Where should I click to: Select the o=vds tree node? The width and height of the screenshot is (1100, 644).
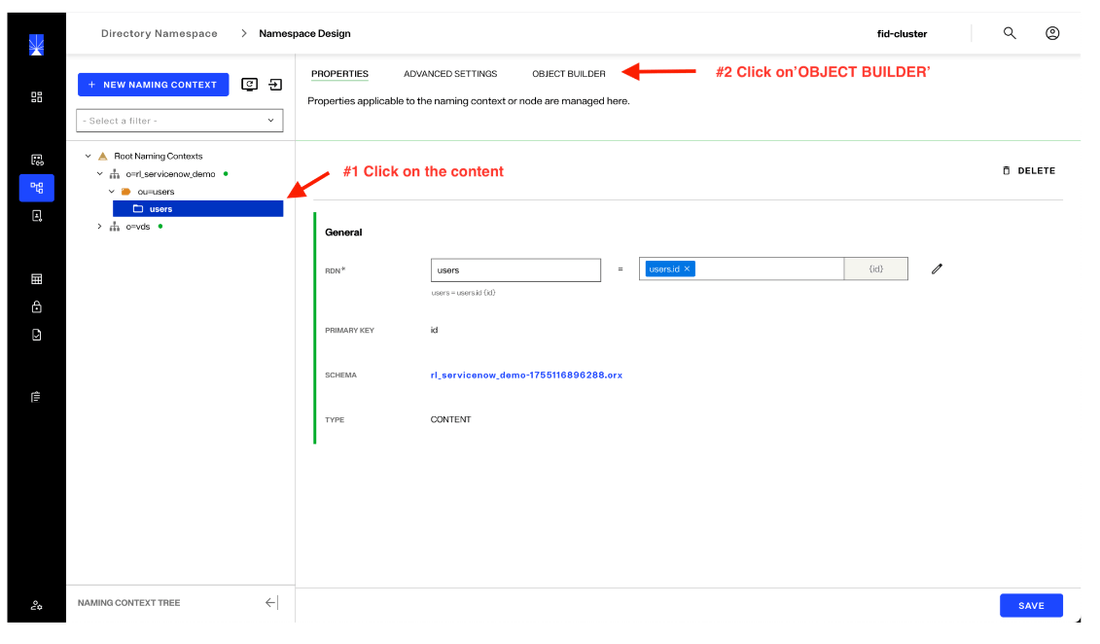tap(138, 227)
